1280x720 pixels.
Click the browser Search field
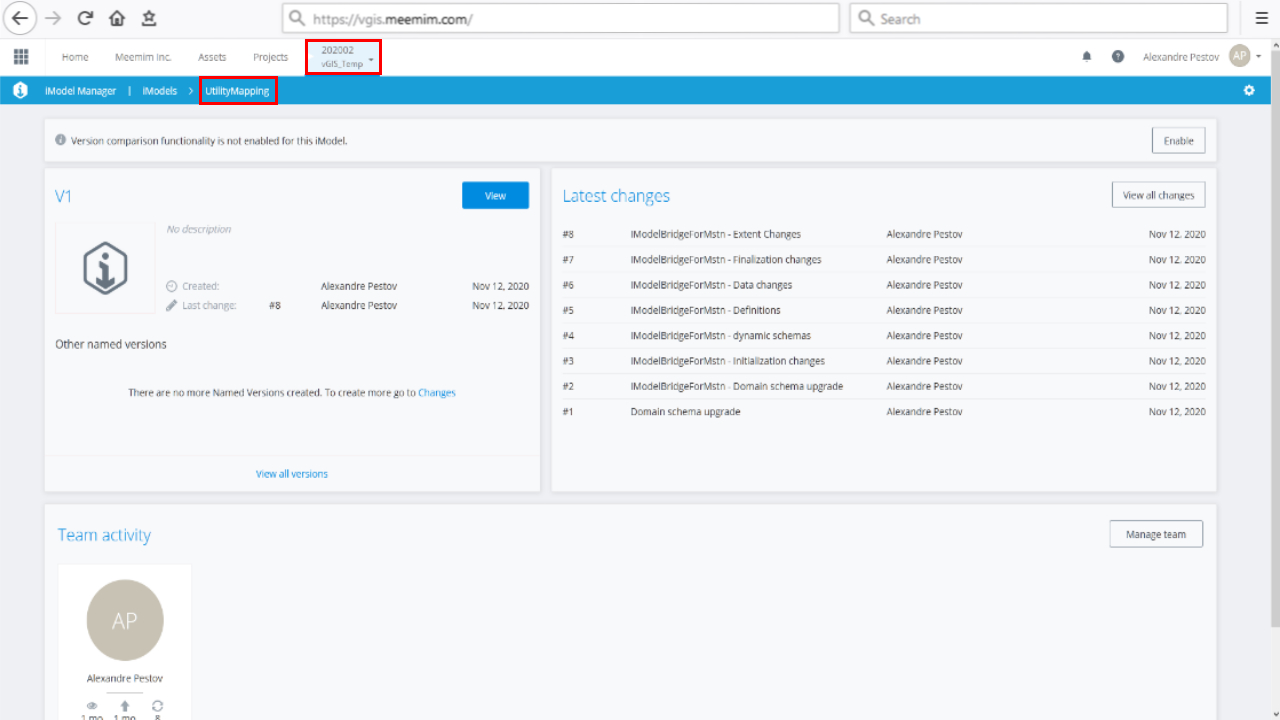click(1038, 18)
